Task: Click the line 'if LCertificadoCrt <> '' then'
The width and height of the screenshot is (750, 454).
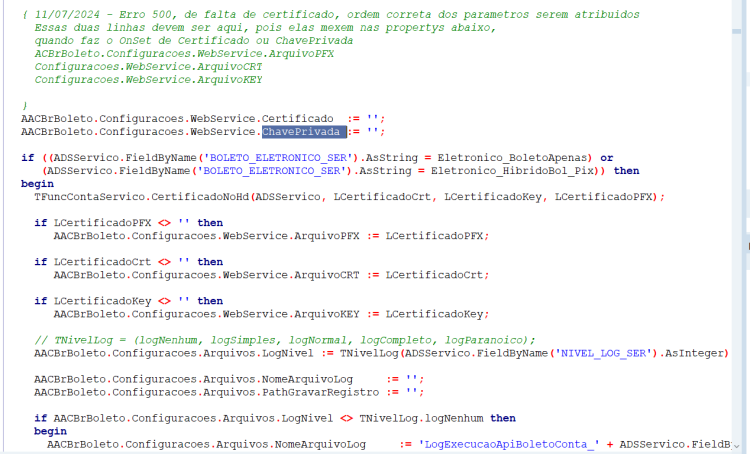Action: pos(129,262)
